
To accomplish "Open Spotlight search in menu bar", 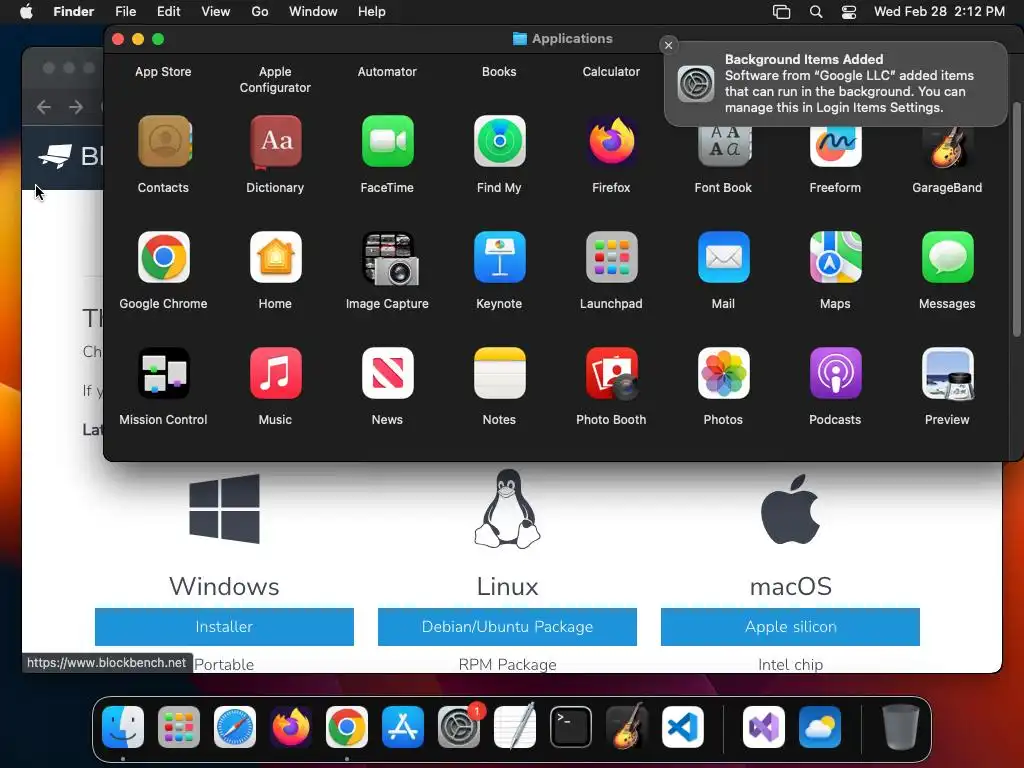I will [x=816, y=12].
